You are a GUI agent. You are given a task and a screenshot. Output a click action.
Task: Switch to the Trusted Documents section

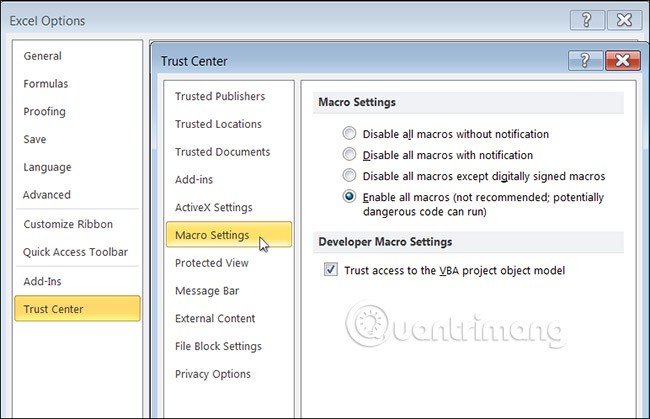point(222,152)
